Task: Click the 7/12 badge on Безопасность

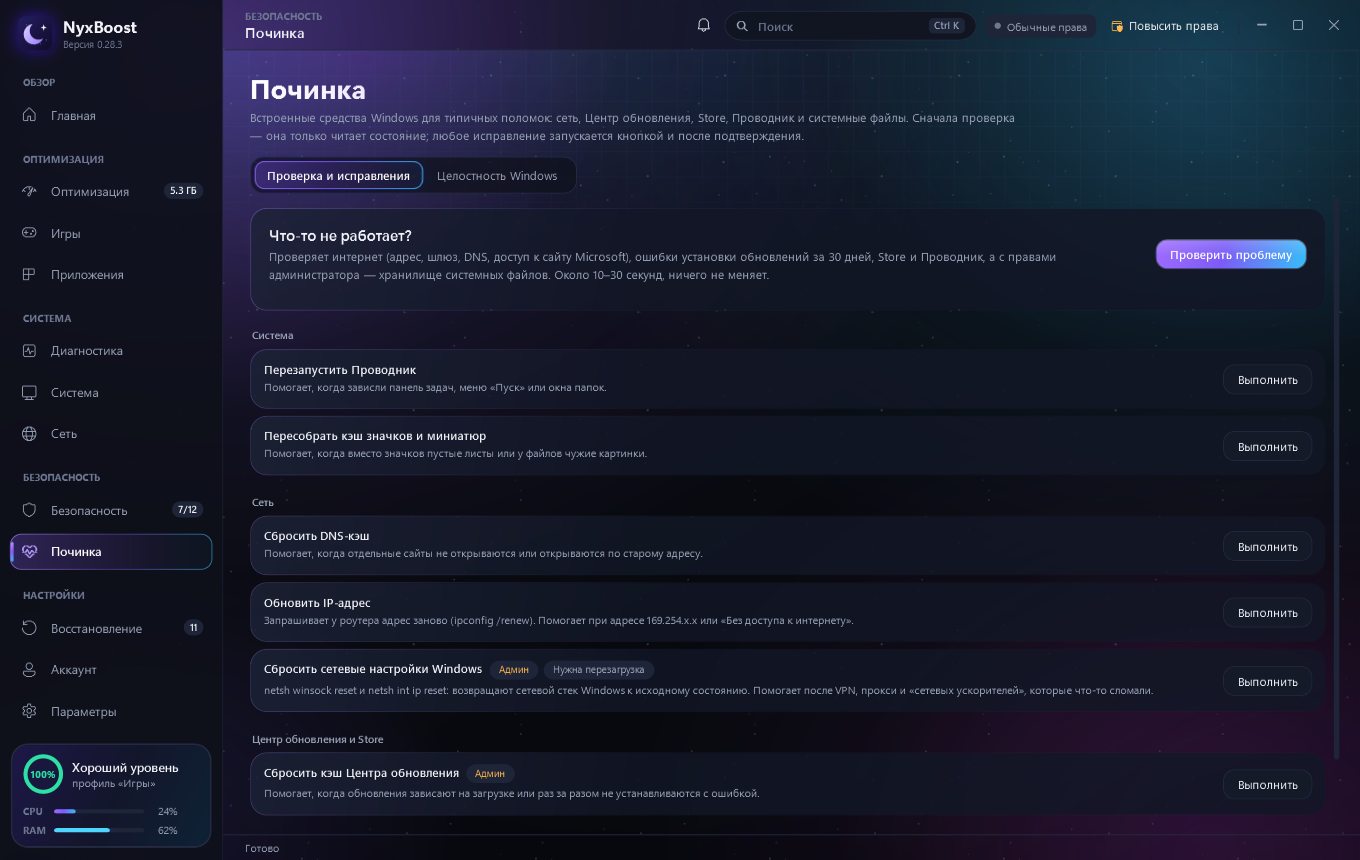Action: tap(187, 510)
